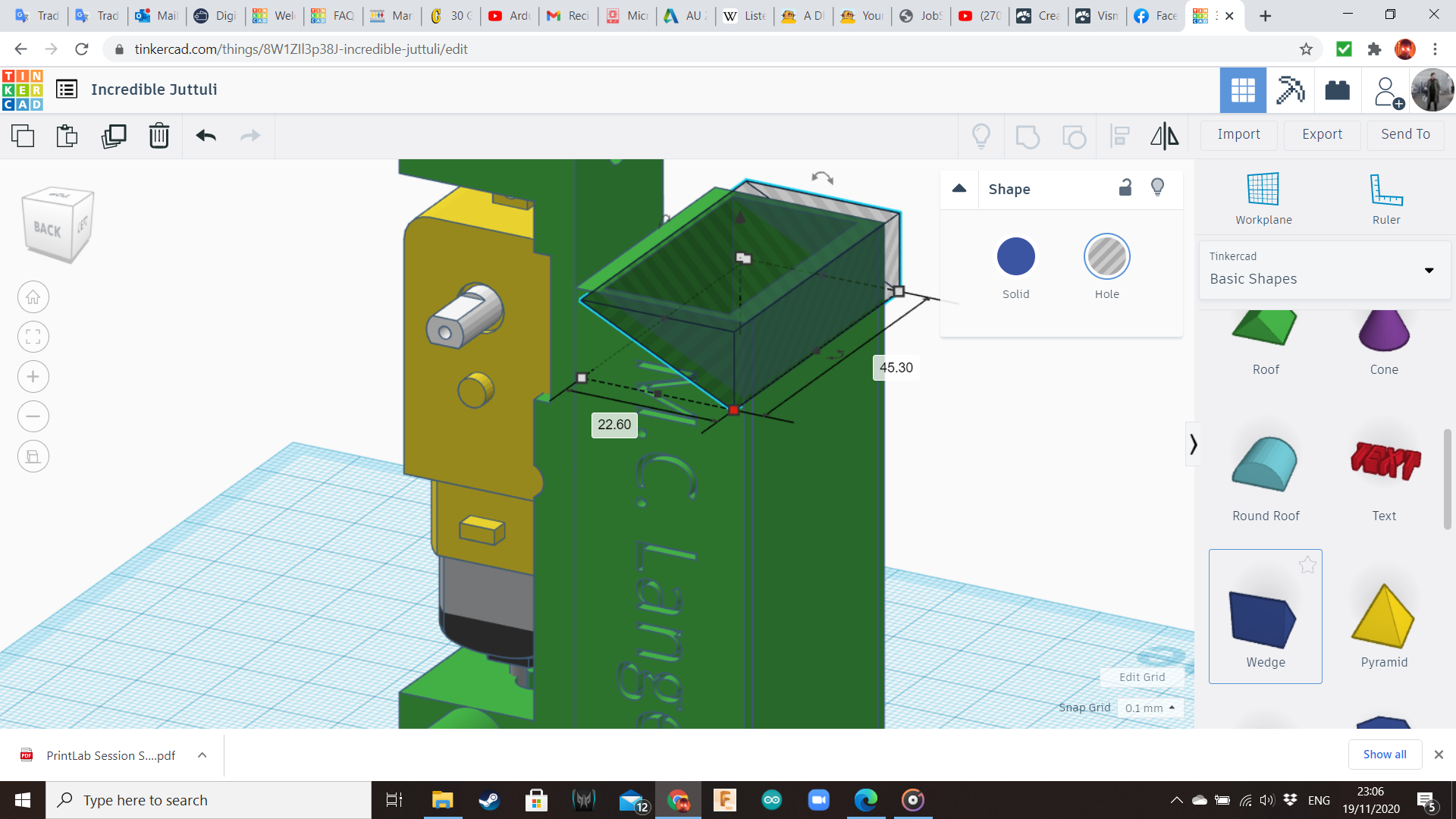Image resolution: width=1456 pixels, height=819 pixels.
Task: Open the Snap Grid value dropdown
Action: 1150,708
